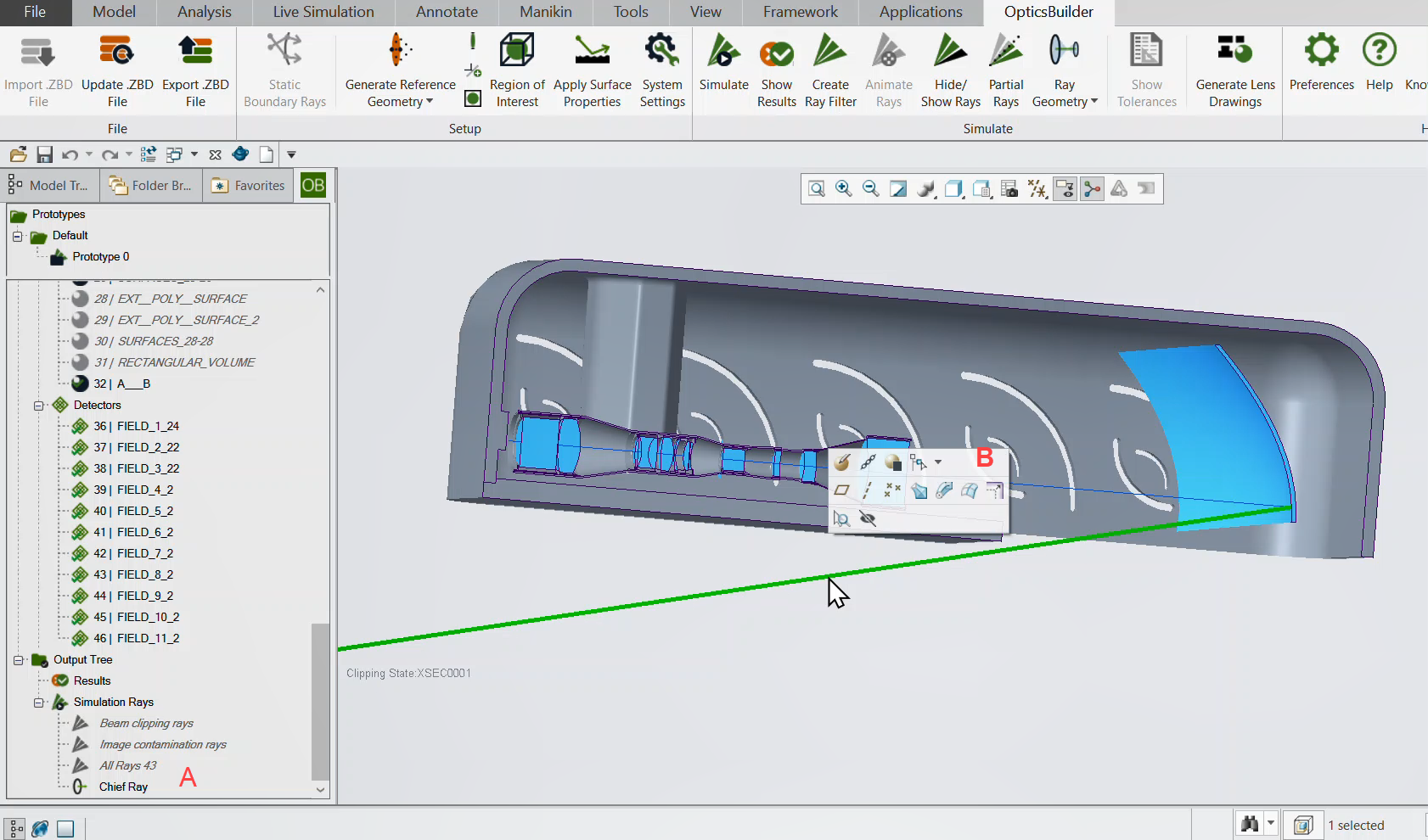The width and height of the screenshot is (1428, 840).
Task: Click View Manager icon
Action: [x=1009, y=188]
